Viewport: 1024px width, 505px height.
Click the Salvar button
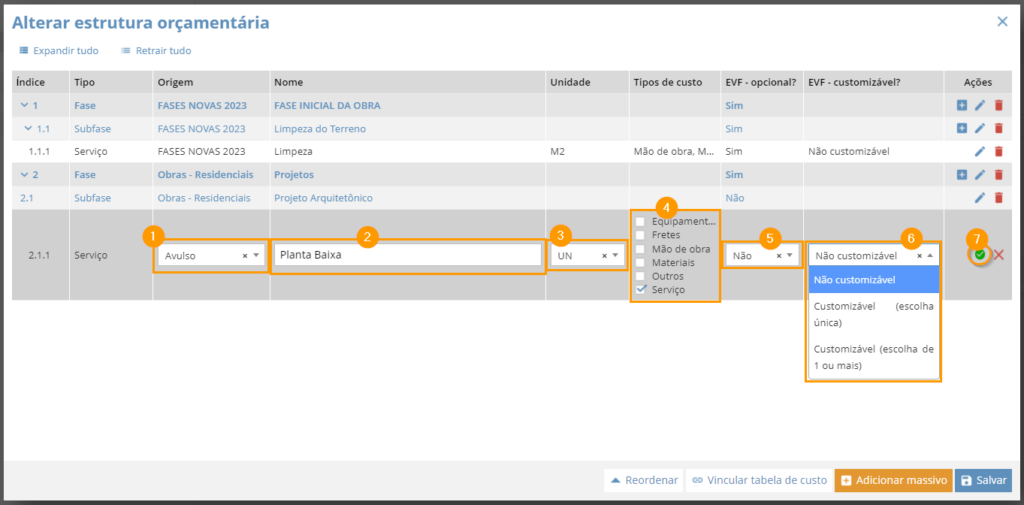click(x=983, y=480)
